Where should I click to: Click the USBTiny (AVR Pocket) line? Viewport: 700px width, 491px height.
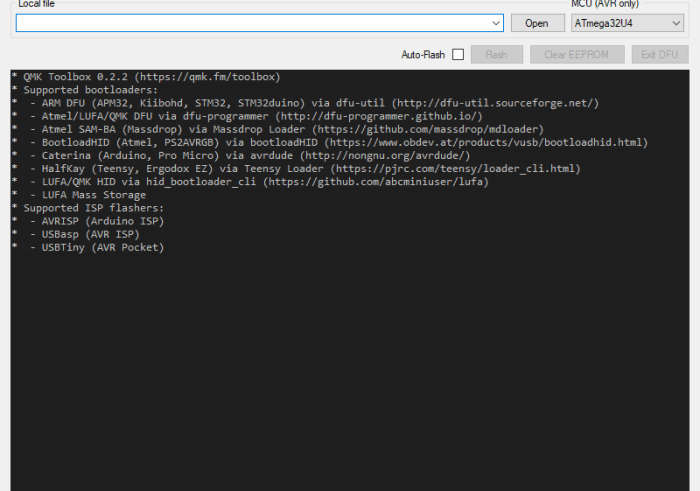coord(88,248)
